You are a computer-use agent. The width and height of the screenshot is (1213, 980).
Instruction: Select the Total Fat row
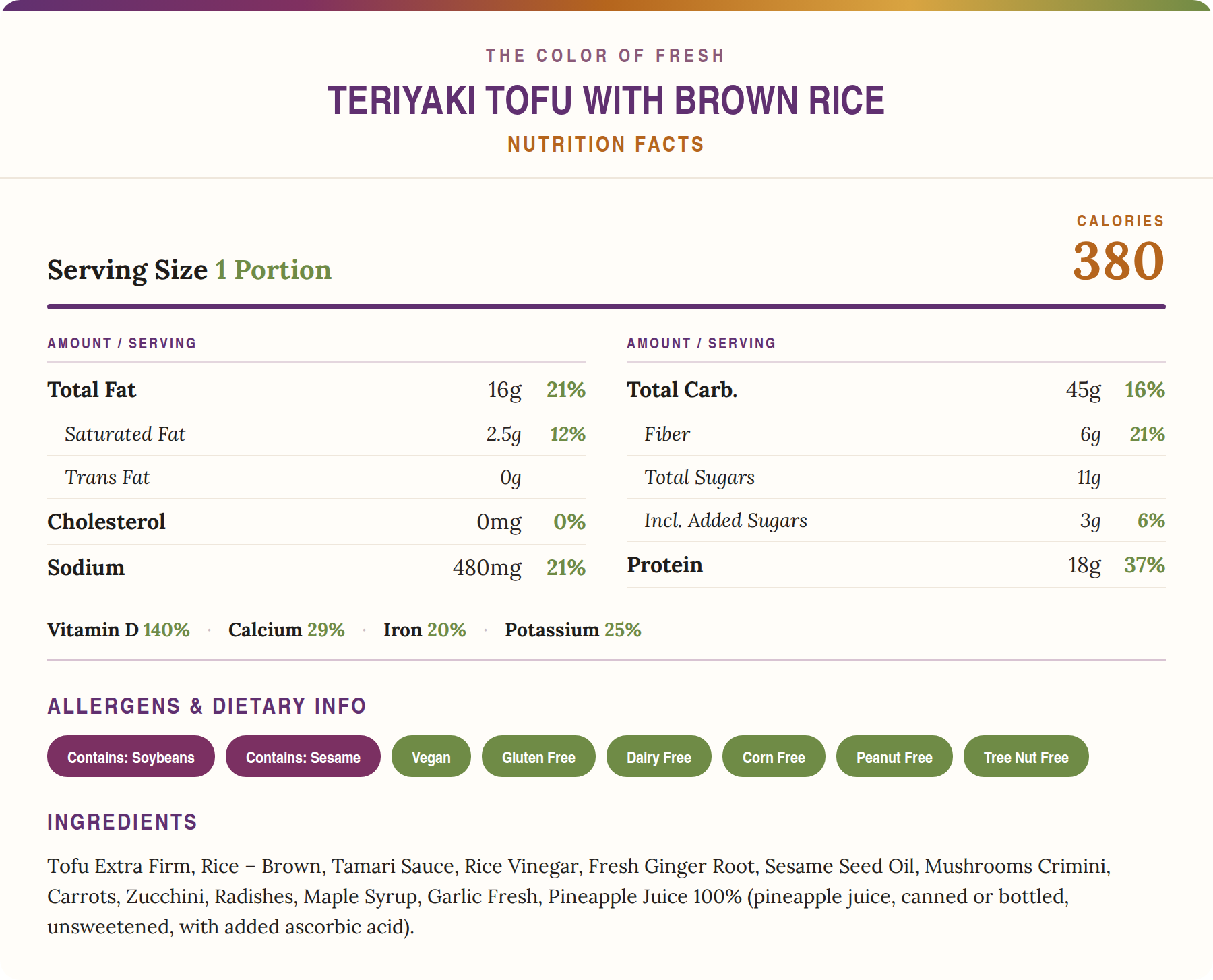317,390
